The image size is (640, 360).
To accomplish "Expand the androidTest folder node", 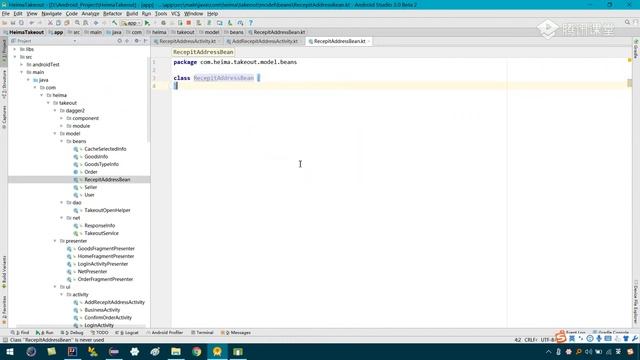I will [22, 64].
